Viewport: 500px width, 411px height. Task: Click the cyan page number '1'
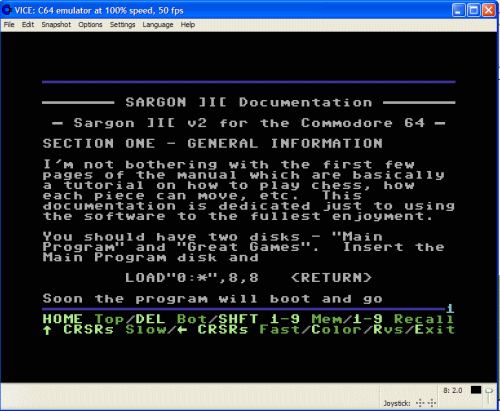[450, 309]
